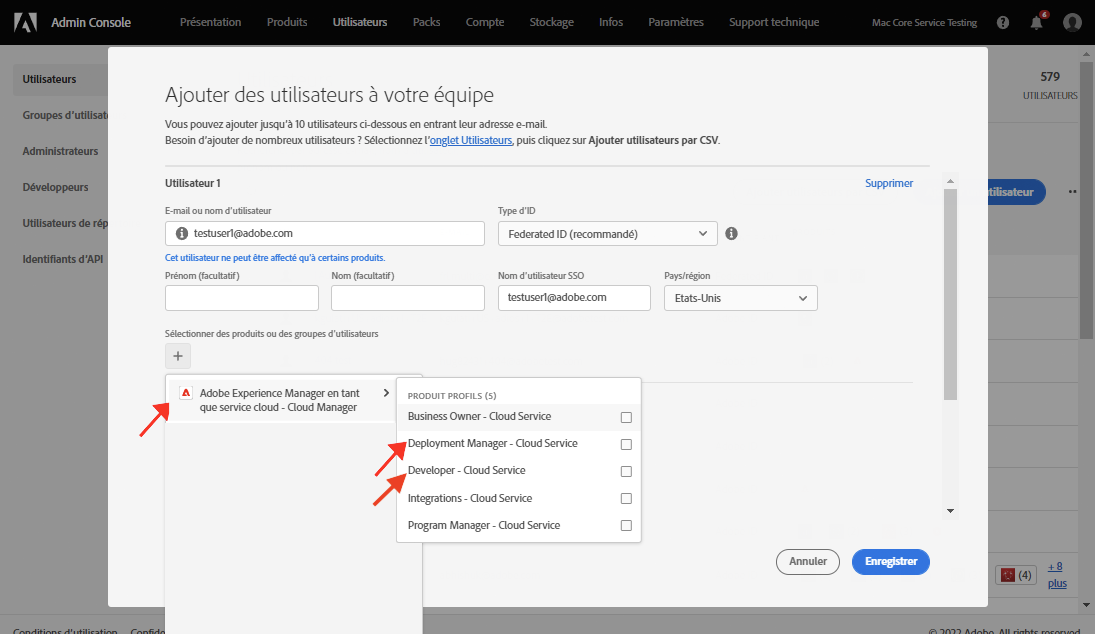Check Business Owner - Cloud Service
This screenshot has width=1095, height=634.
pyautogui.click(x=626, y=418)
